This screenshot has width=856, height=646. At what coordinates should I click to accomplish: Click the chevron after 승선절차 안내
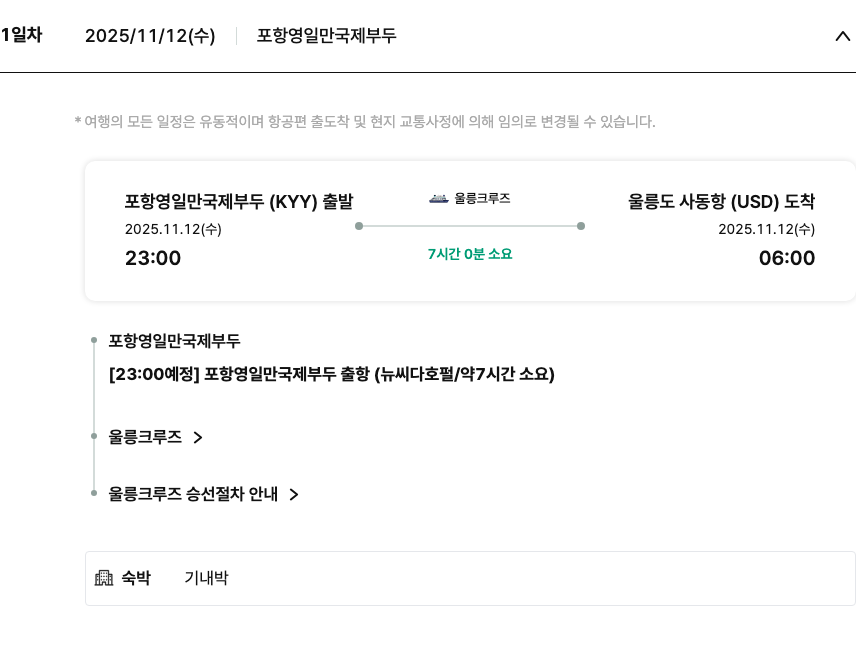(294, 494)
